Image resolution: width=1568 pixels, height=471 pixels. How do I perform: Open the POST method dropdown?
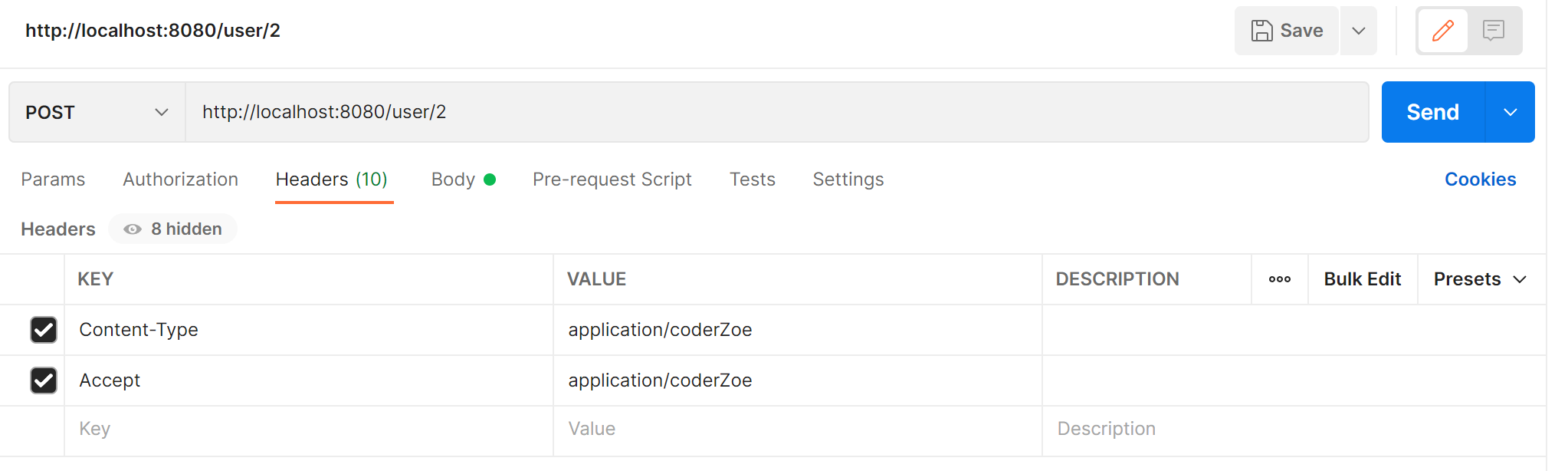tap(97, 112)
